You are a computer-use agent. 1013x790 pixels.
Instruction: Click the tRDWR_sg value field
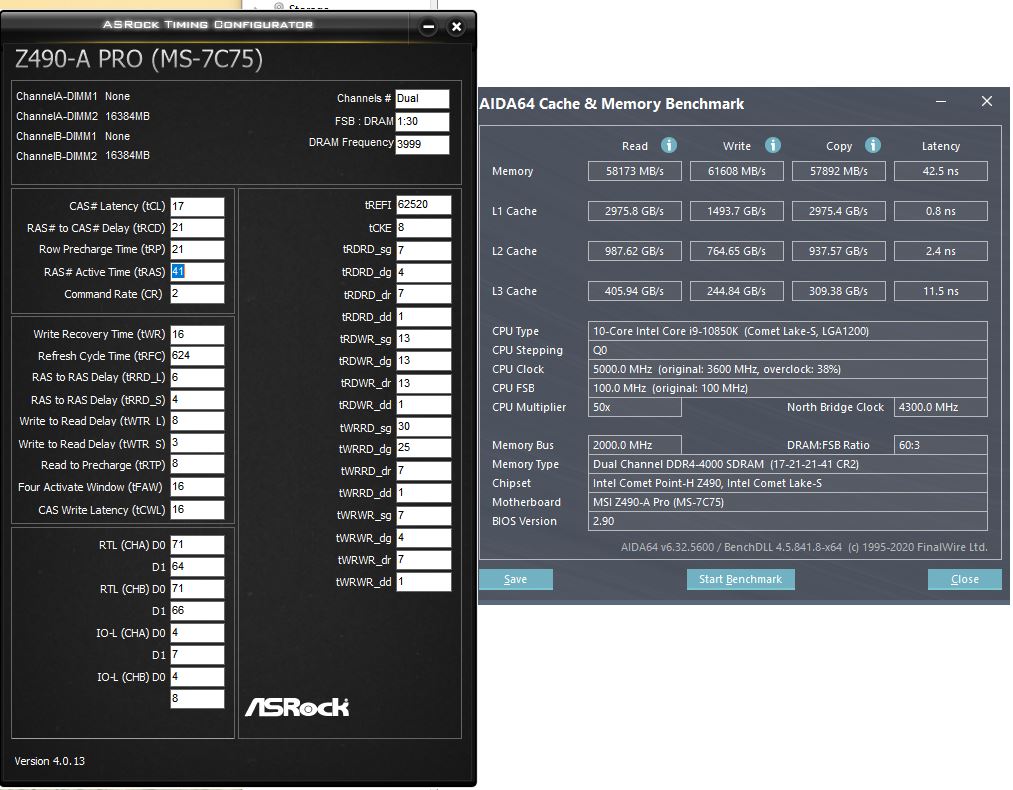coord(423,339)
